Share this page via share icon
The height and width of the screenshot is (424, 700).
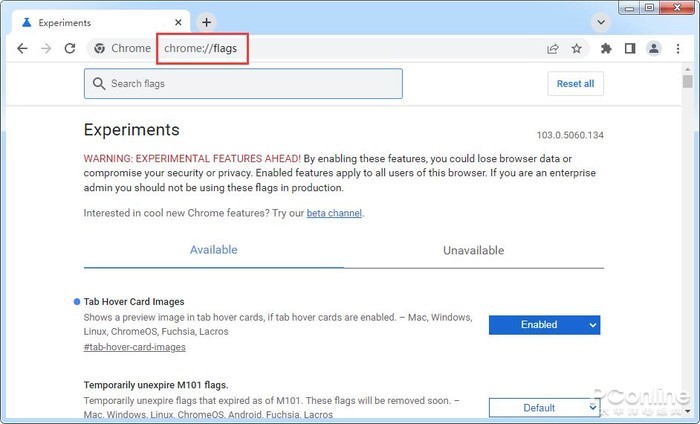coord(553,49)
